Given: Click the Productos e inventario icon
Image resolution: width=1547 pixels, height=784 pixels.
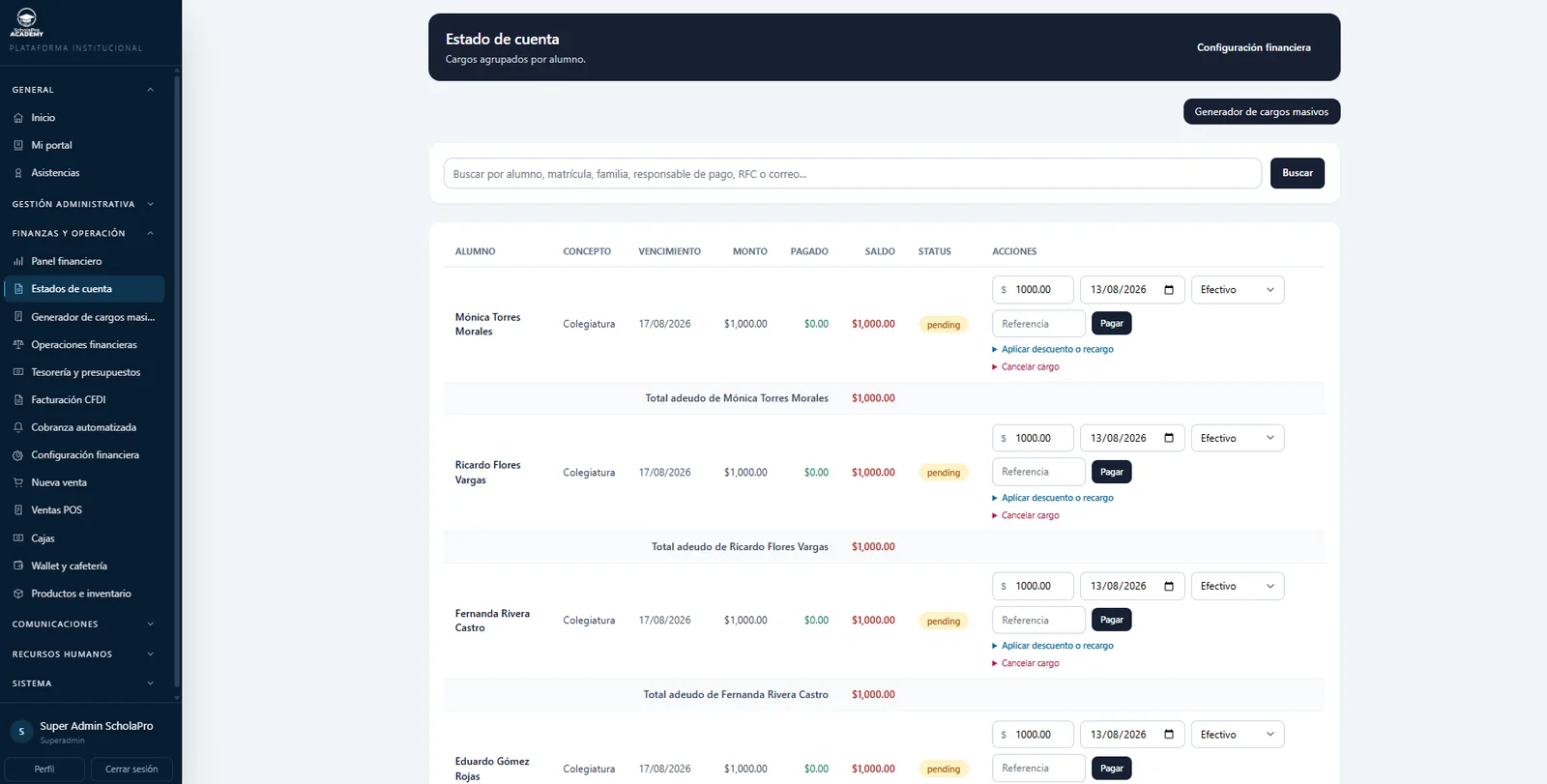Looking at the screenshot, I should coord(18,594).
